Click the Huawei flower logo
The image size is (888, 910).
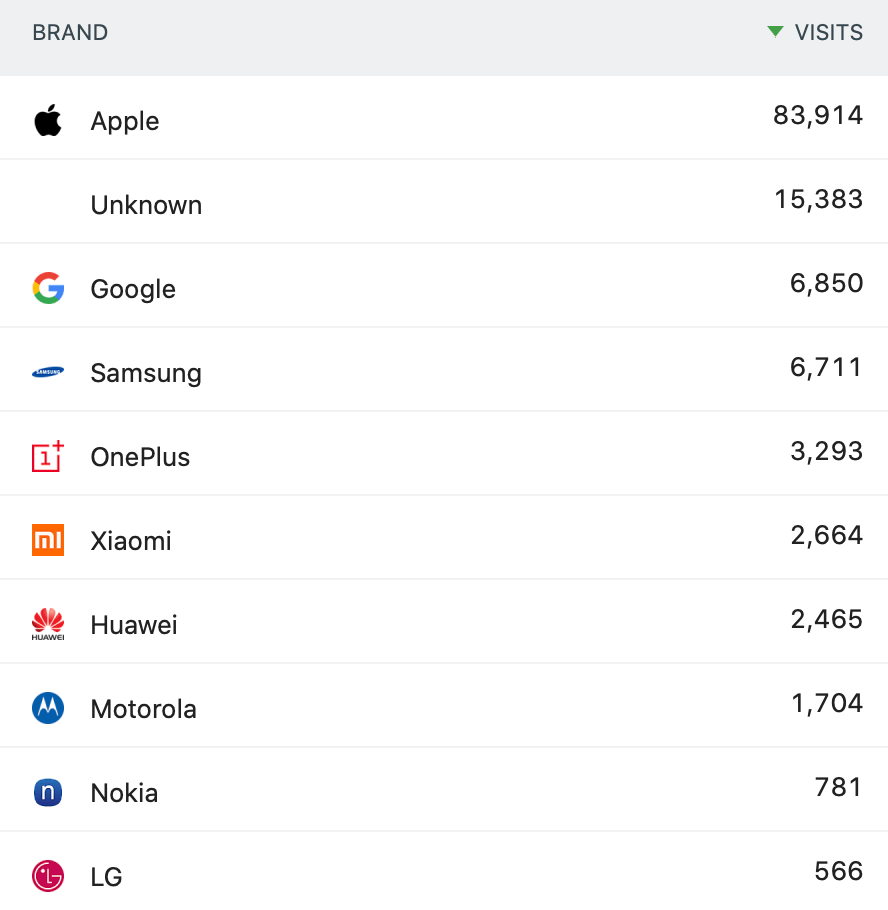47,624
